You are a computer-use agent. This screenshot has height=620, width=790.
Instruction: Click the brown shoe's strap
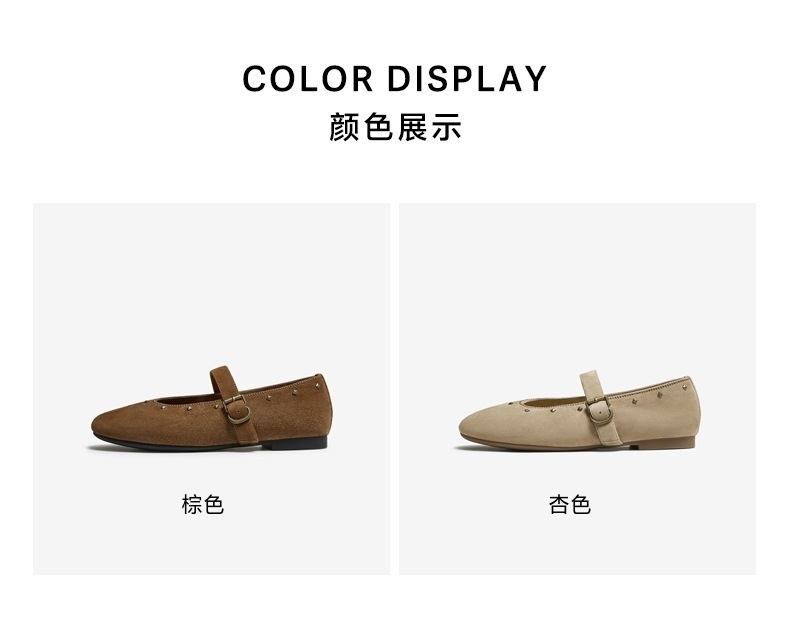(234, 405)
